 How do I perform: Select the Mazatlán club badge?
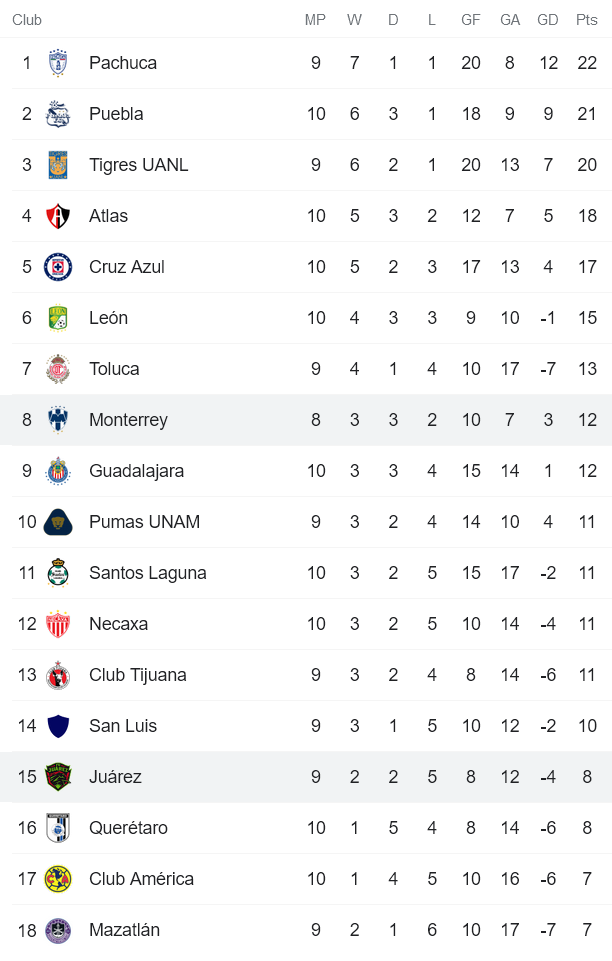(x=59, y=929)
